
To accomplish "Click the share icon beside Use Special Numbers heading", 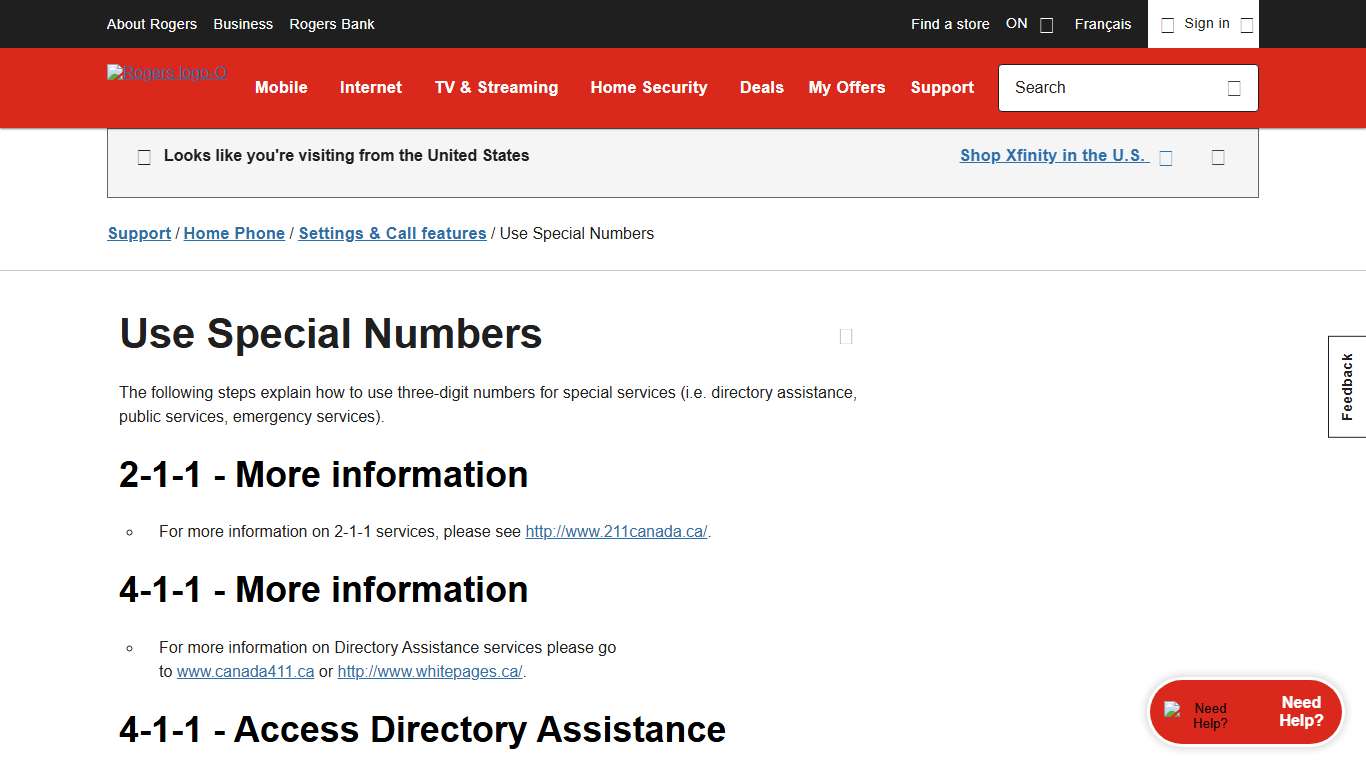I will pyautogui.click(x=845, y=336).
